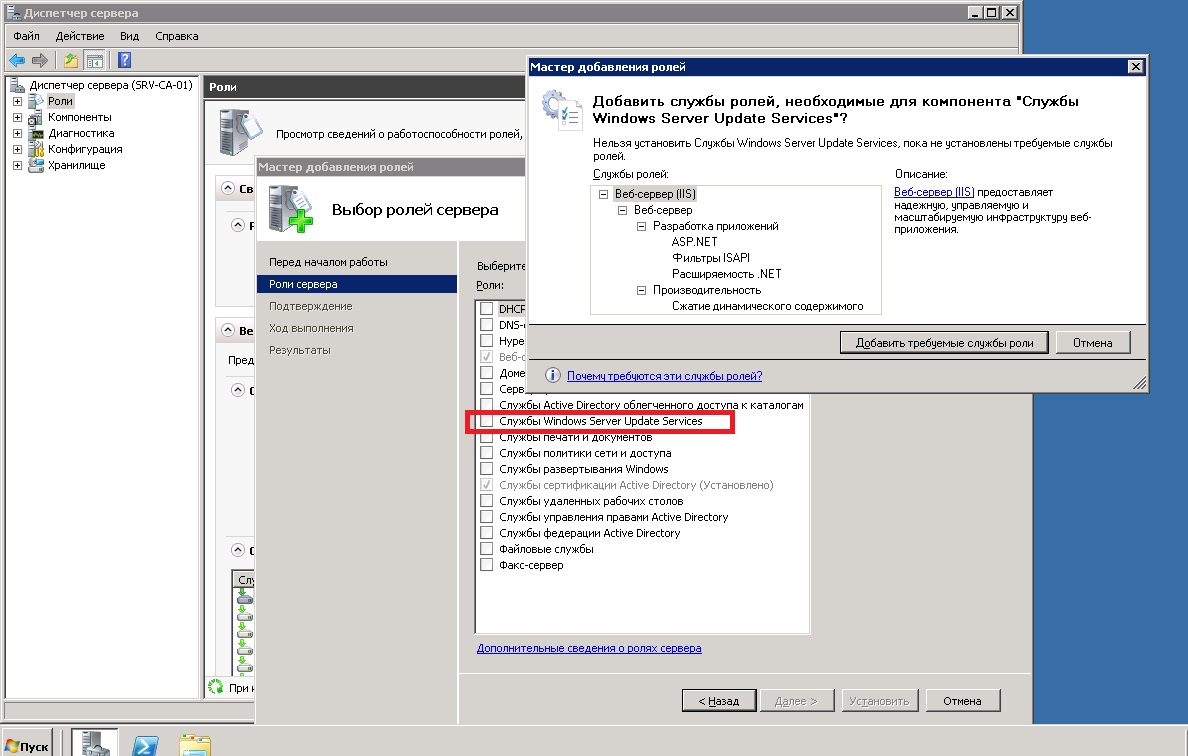Open the file explorer taskbar icon
The height and width of the screenshot is (756, 1188).
pyautogui.click(x=195, y=745)
